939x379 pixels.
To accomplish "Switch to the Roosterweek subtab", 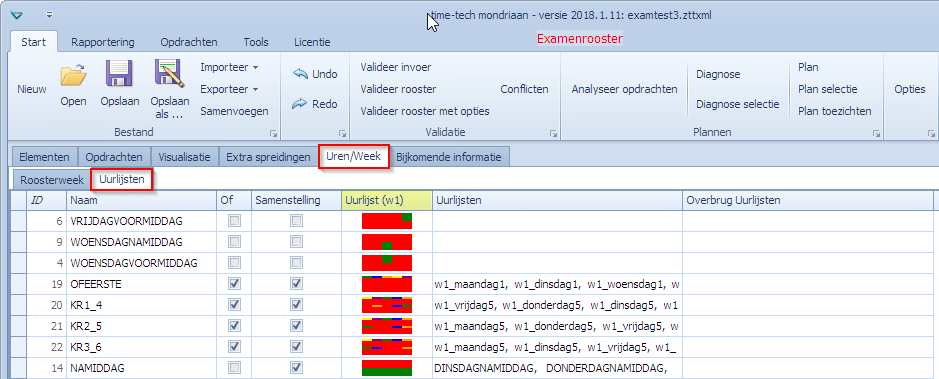I will [x=52, y=180].
